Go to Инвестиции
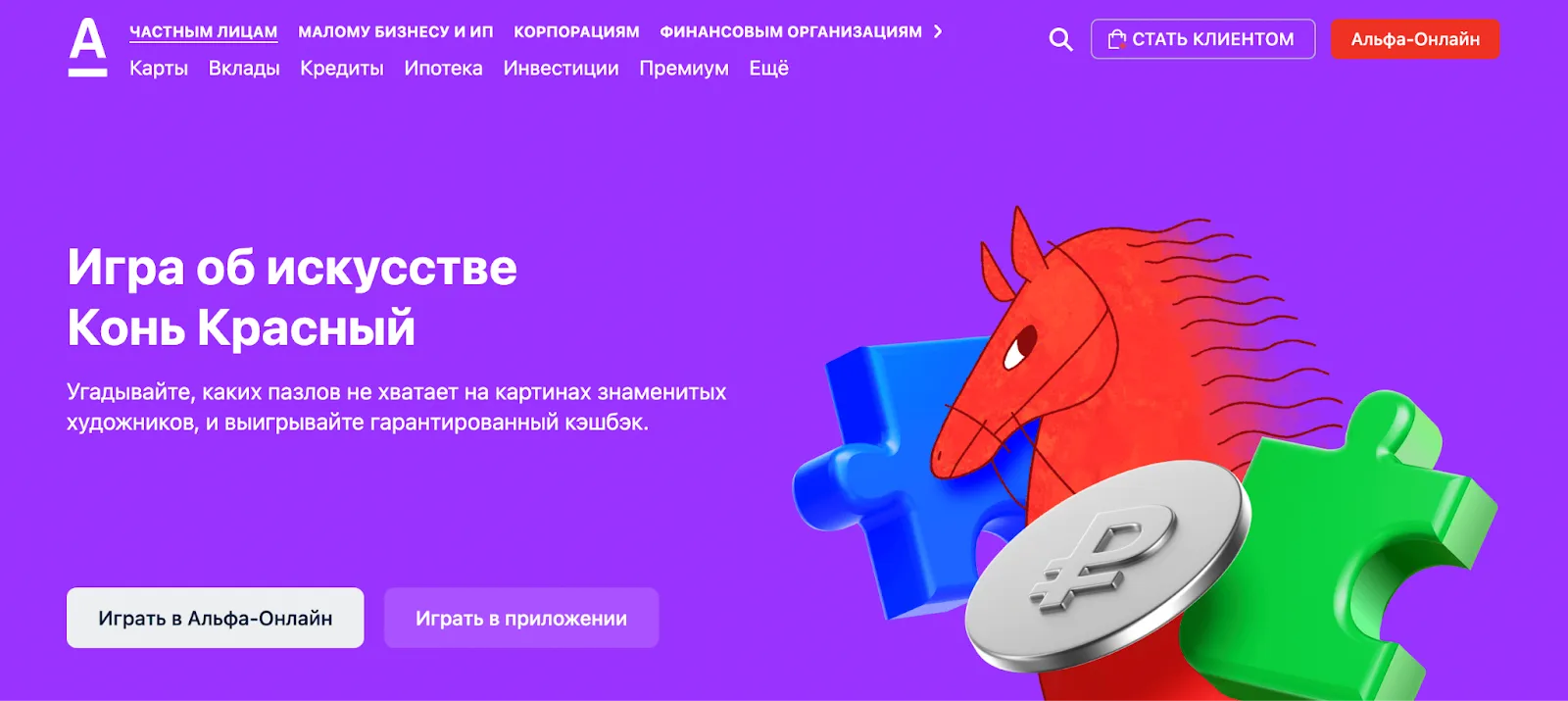The width and height of the screenshot is (1568, 701). click(x=561, y=69)
